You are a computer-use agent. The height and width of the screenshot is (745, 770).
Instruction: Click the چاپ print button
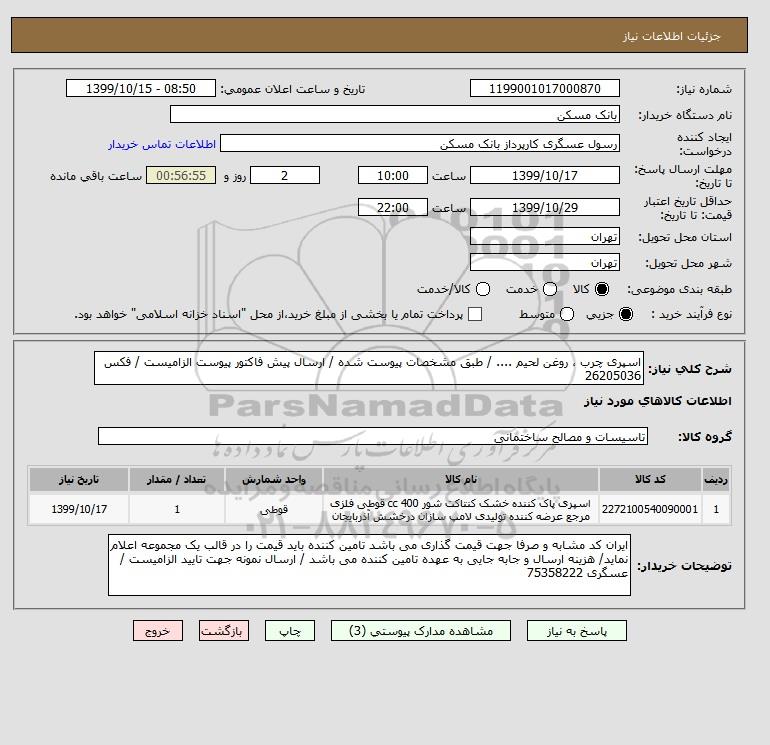click(x=290, y=631)
